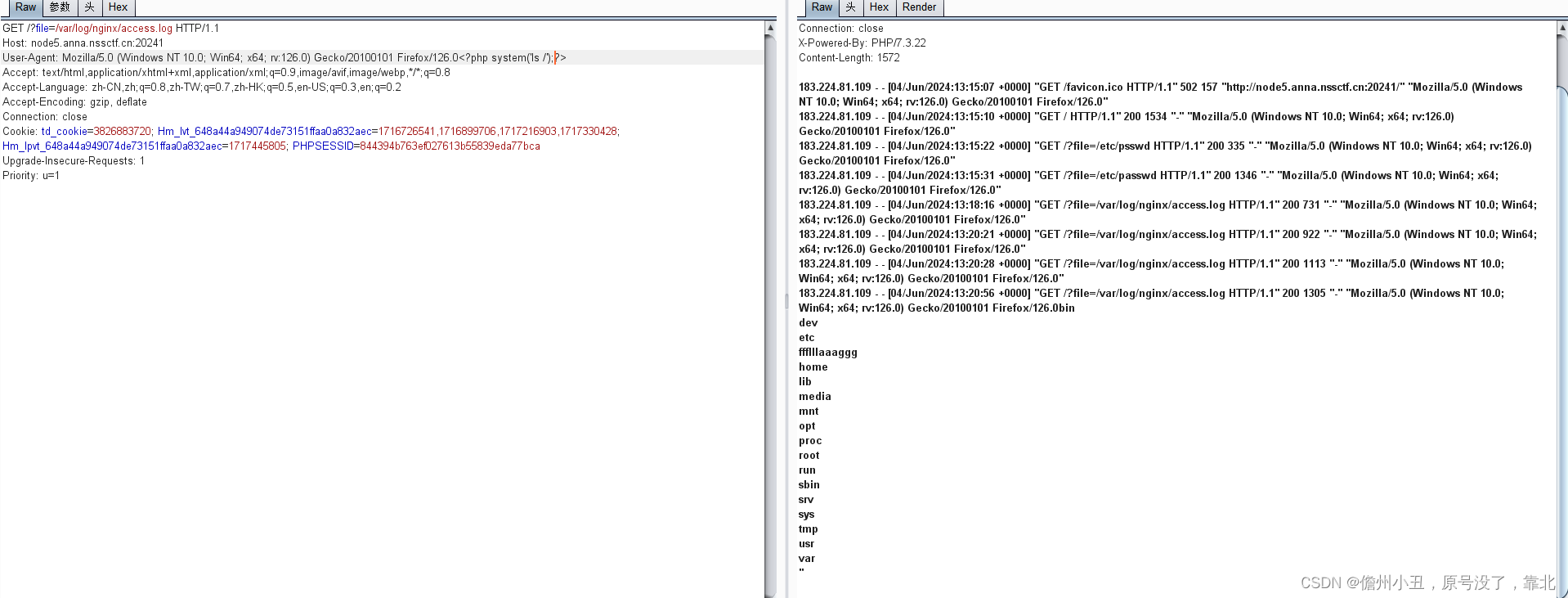This screenshot has height=598, width=1568.
Task: Click the 13:15:22 /etc/psswd log entry
Action: click(1165, 153)
